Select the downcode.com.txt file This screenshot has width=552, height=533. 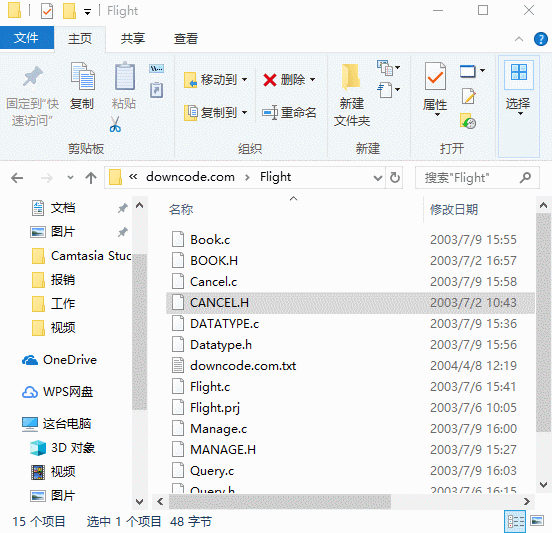(243, 366)
